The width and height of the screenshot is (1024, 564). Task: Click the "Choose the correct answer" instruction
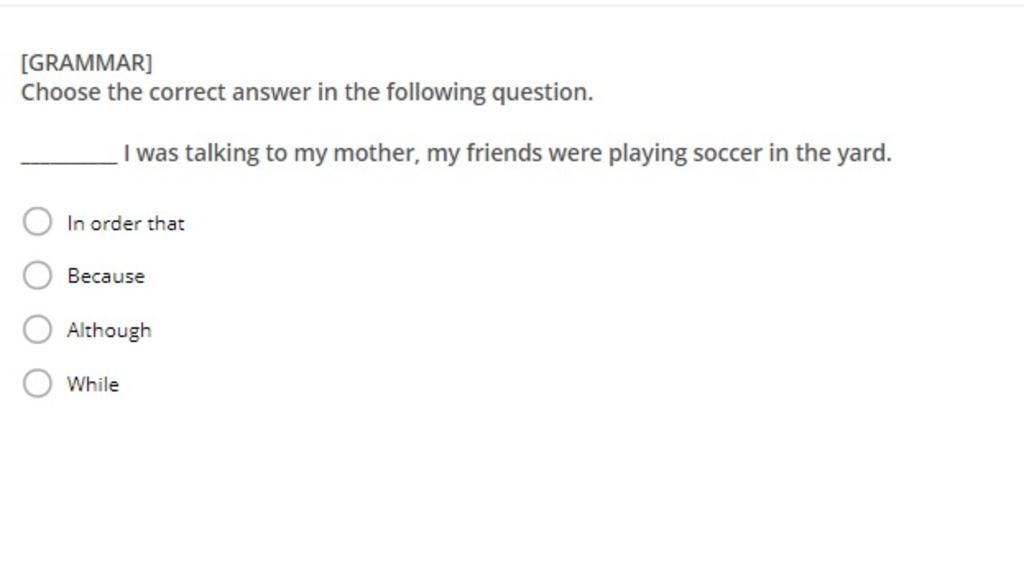click(307, 92)
